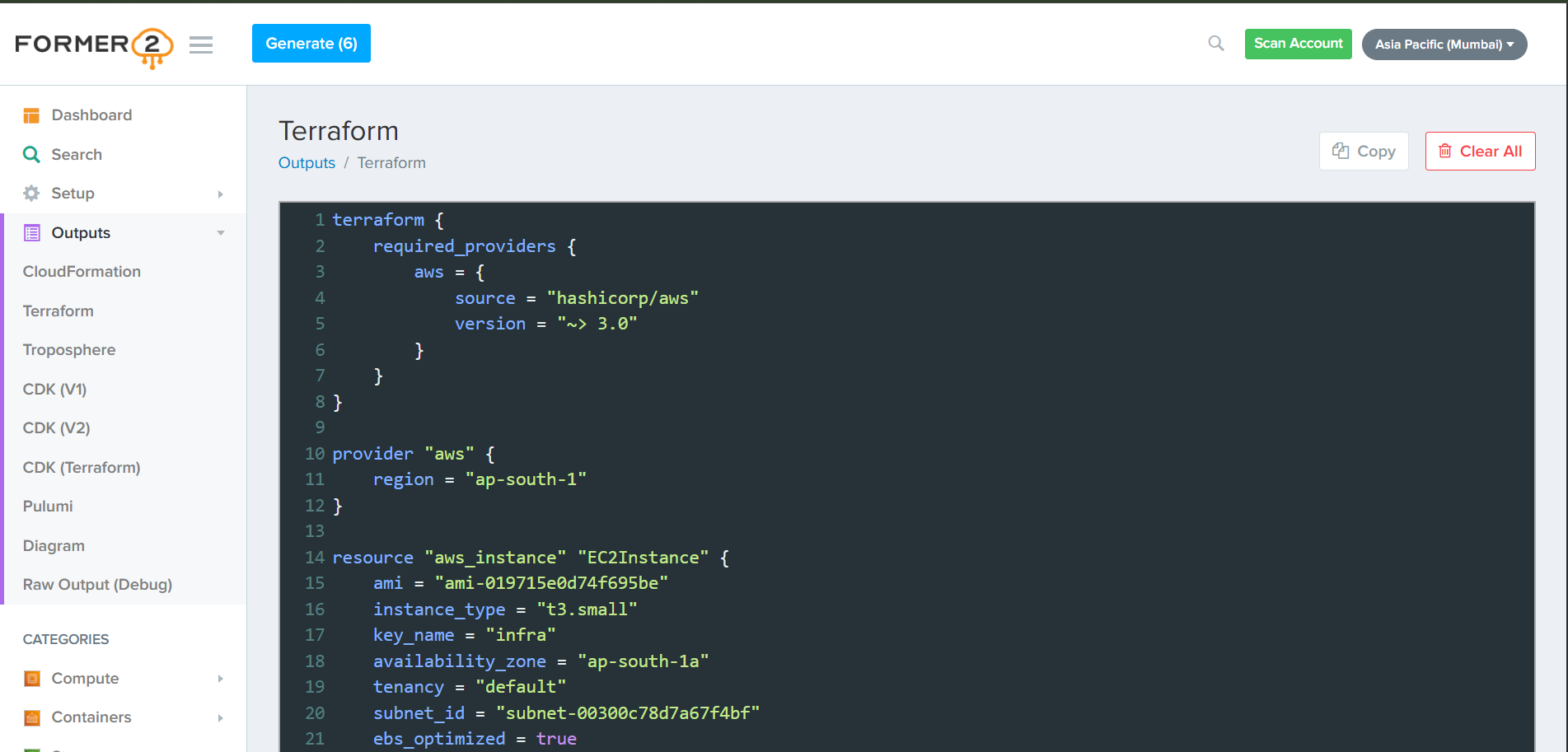Select the Dashboard icon in the sidebar
Screen dimensions: 1568x752
(x=31, y=114)
